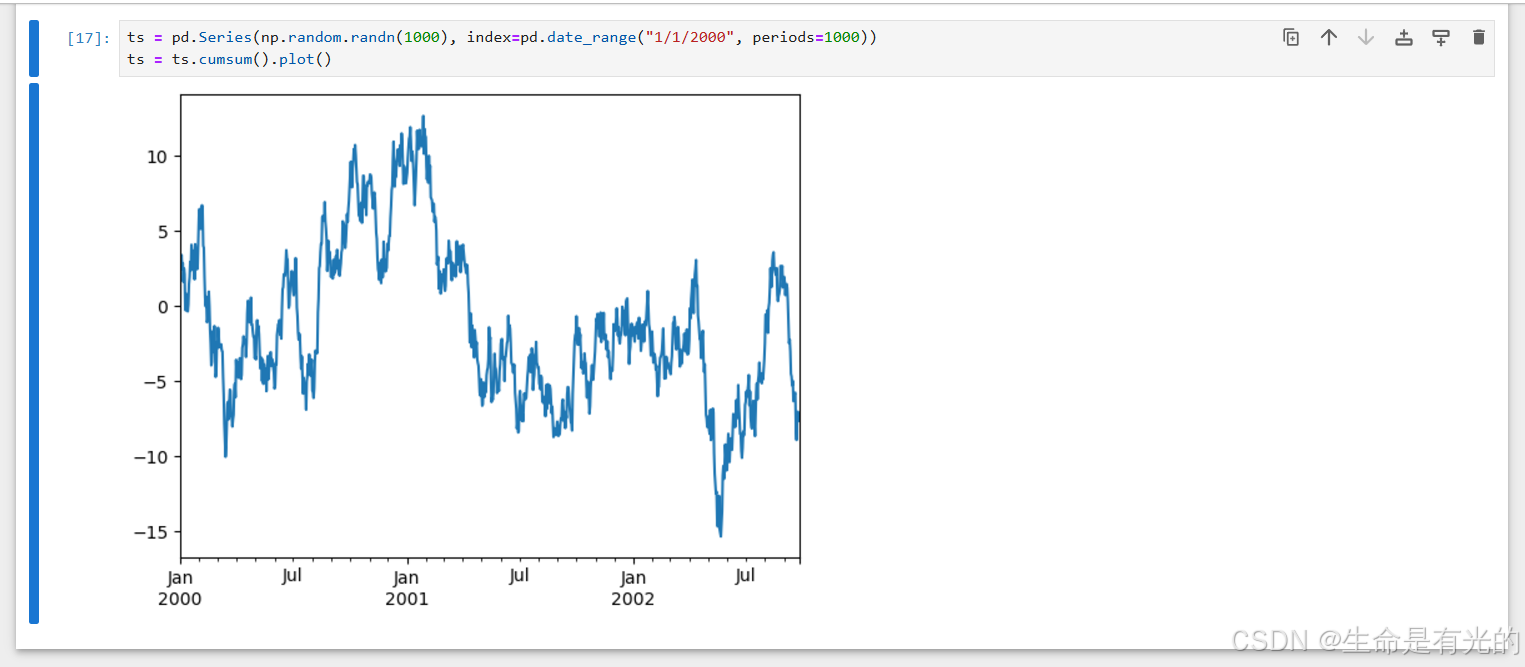
Task: Delete this cell with the trash icon
Action: [1479, 38]
